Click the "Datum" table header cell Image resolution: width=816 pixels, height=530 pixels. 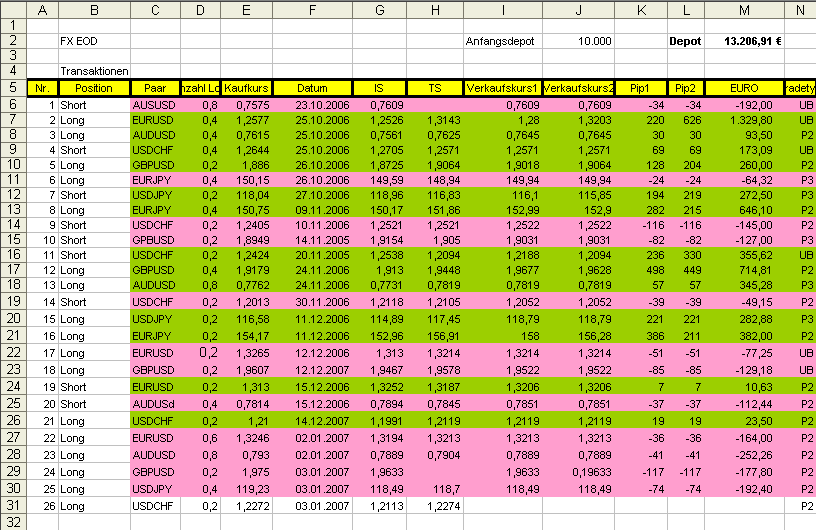click(x=312, y=88)
